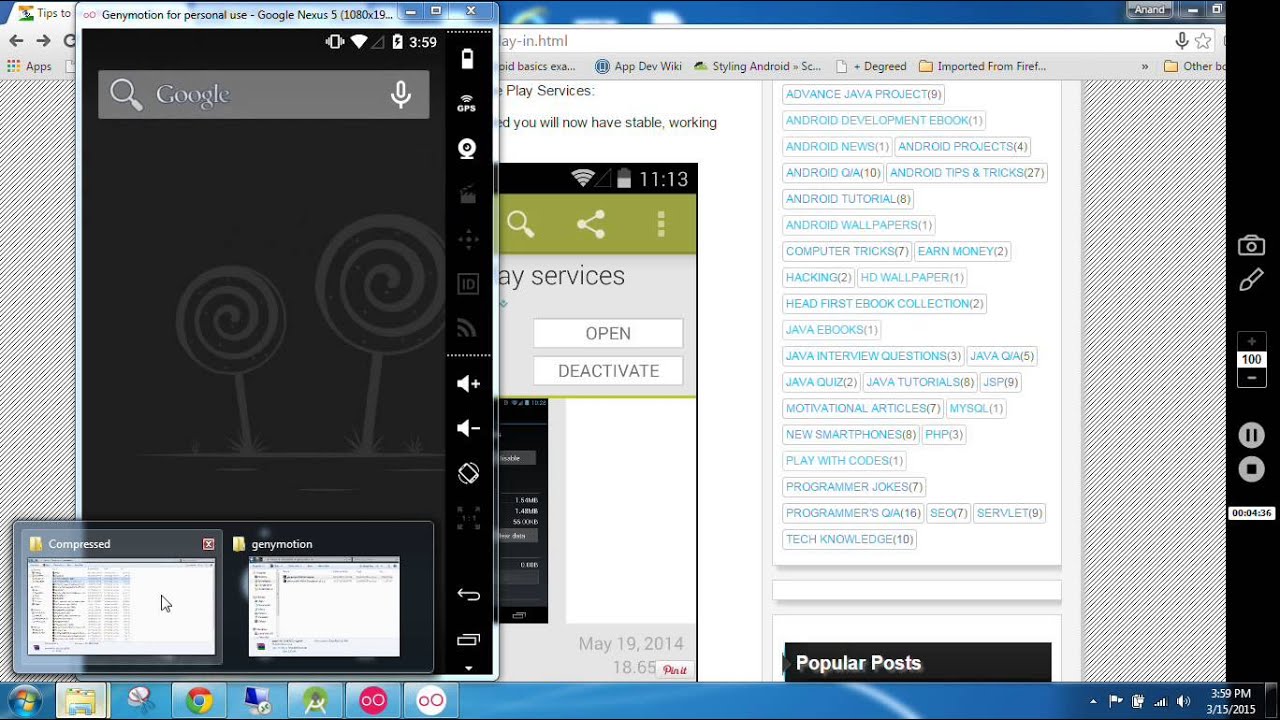Click Chrome back navigation arrow
Image resolution: width=1280 pixels, height=720 pixels.
pyautogui.click(x=16, y=41)
